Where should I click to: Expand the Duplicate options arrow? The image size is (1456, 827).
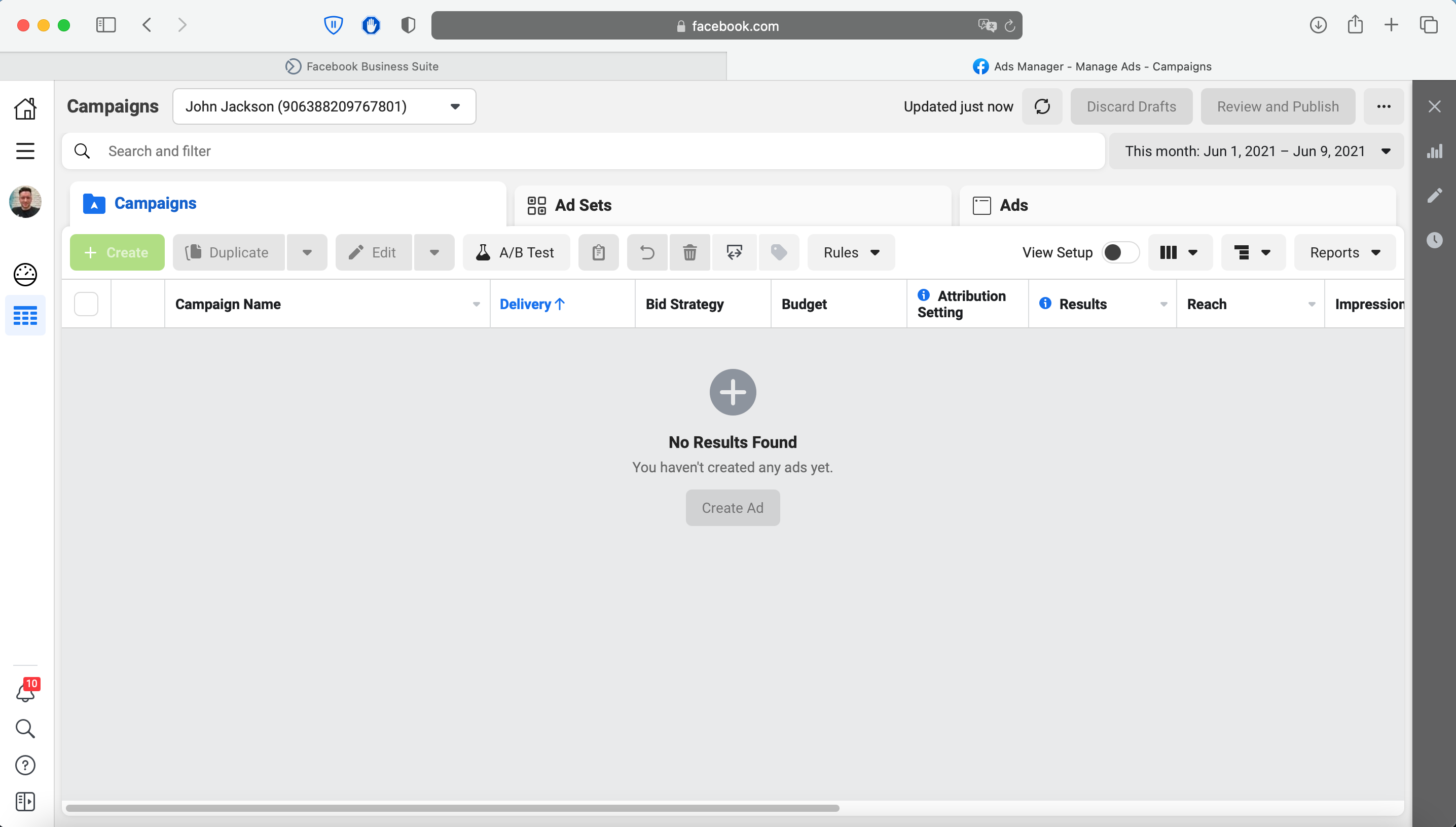[307, 253]
